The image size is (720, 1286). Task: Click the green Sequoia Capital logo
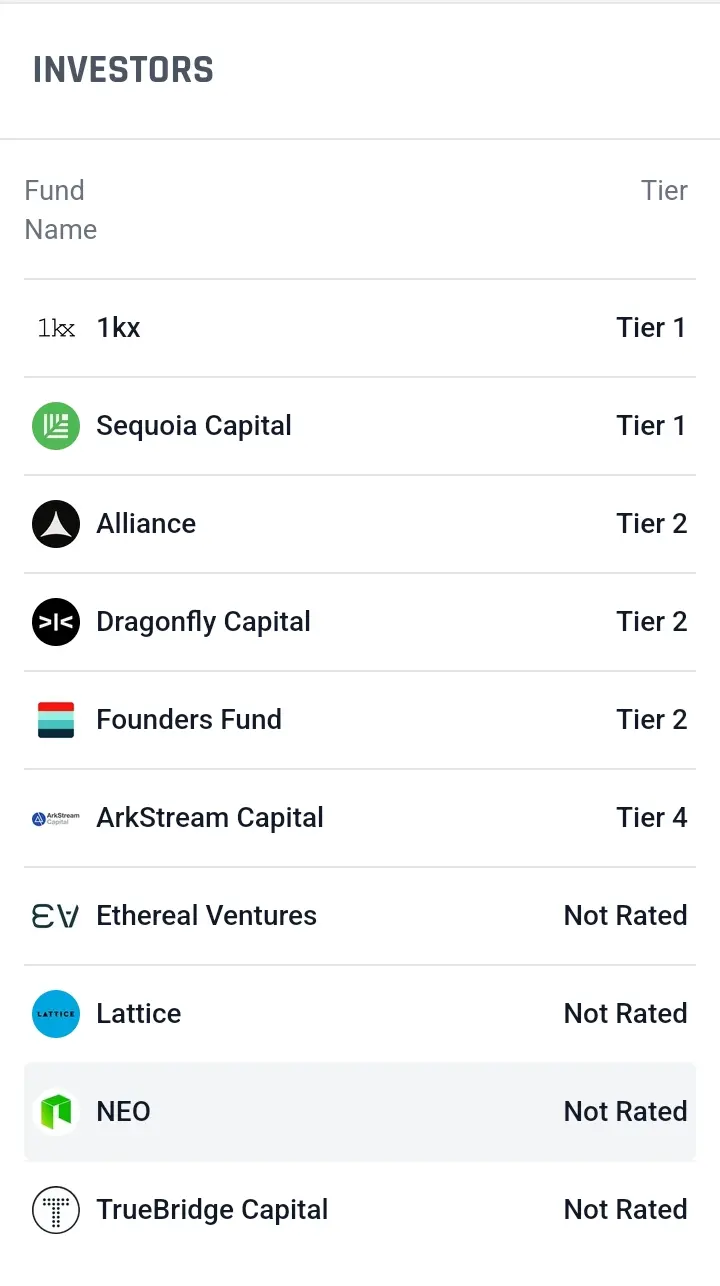click(x=56, y=426)
